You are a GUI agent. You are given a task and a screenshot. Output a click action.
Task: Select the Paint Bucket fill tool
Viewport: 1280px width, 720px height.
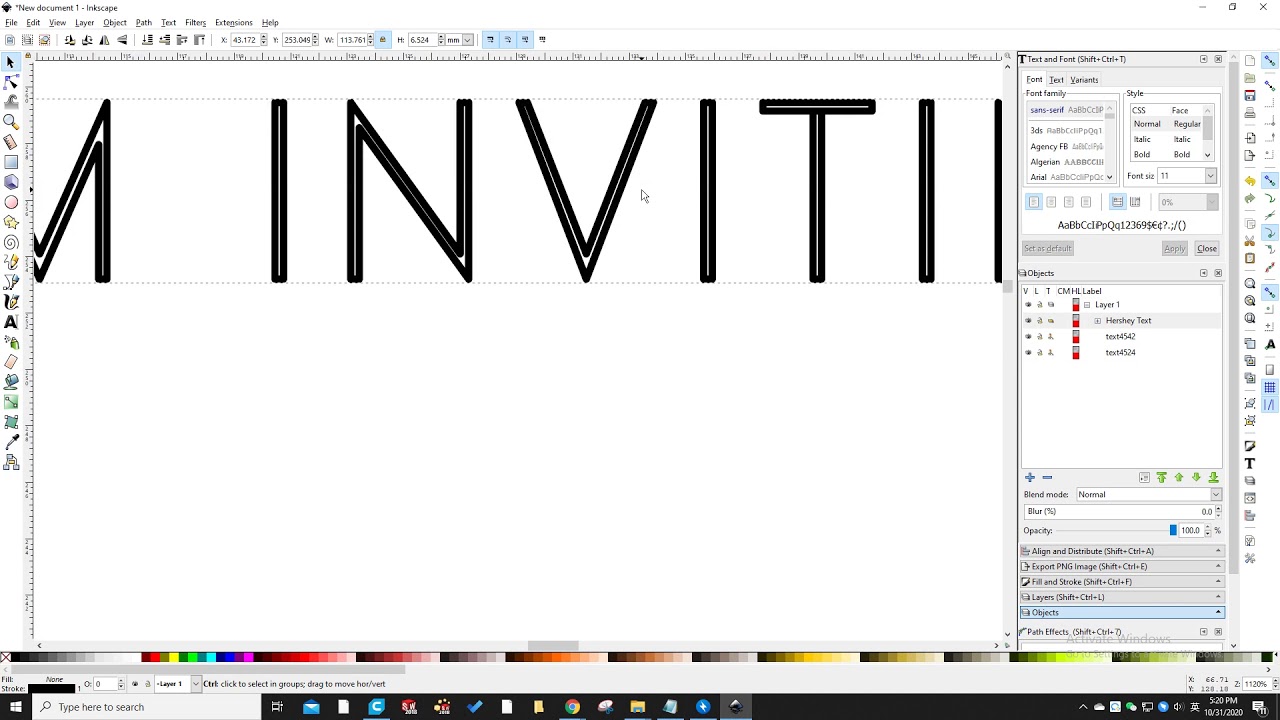[x=11, y=382]
